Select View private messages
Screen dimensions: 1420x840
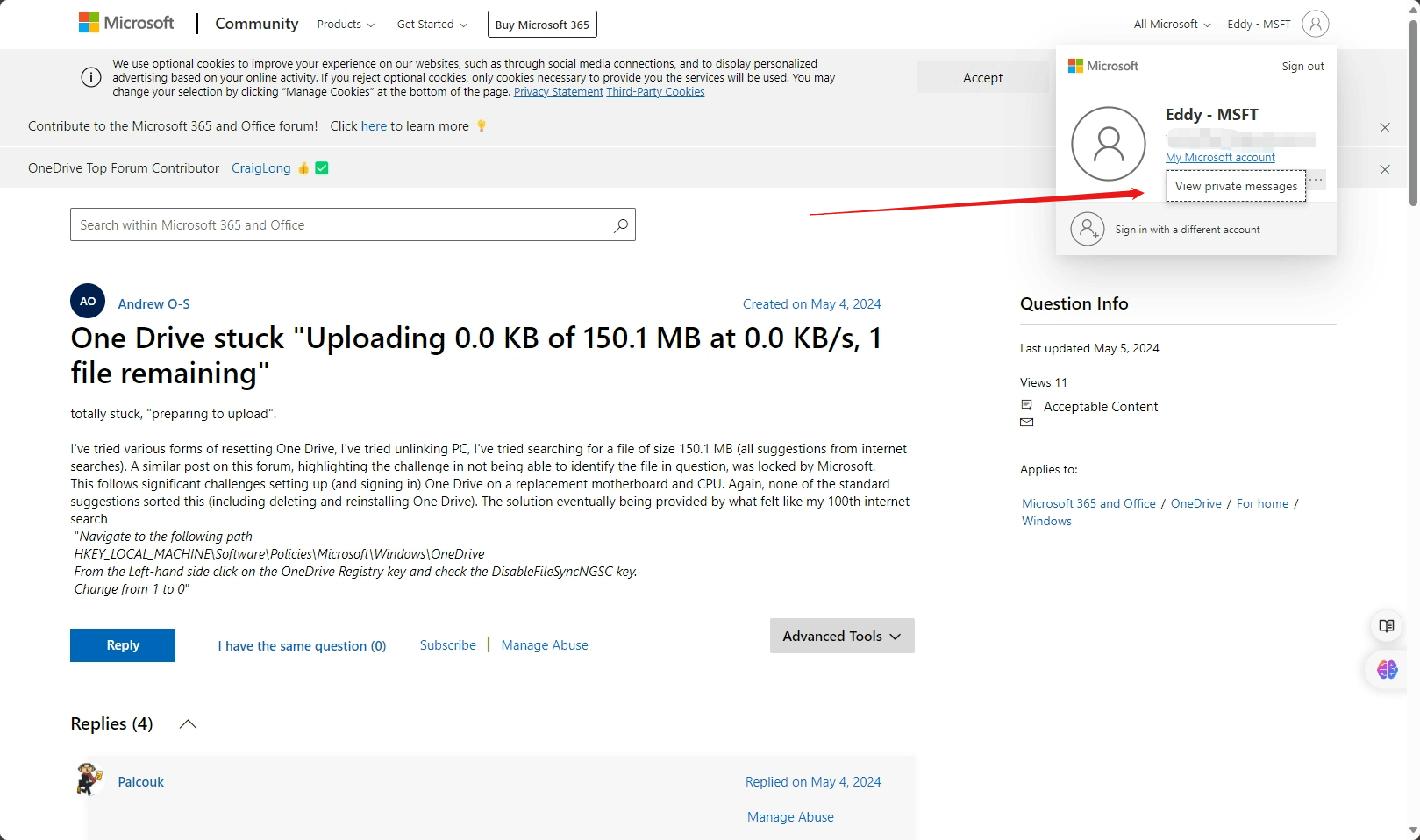click(1236, 186)
